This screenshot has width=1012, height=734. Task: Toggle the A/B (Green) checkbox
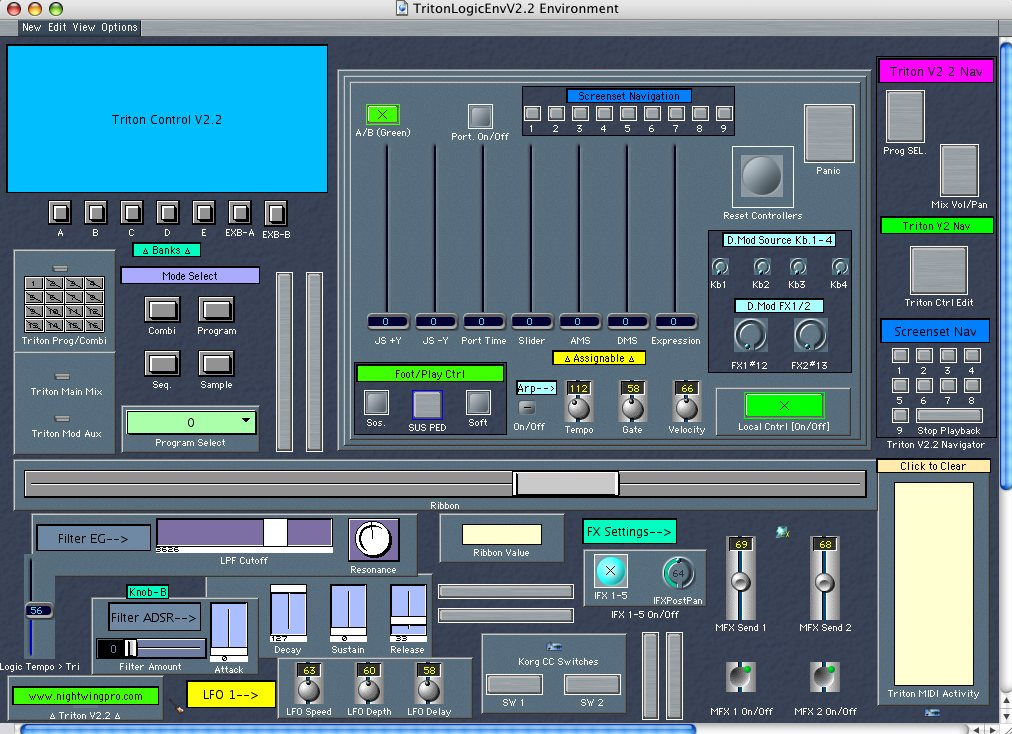(x=383, y=114)
